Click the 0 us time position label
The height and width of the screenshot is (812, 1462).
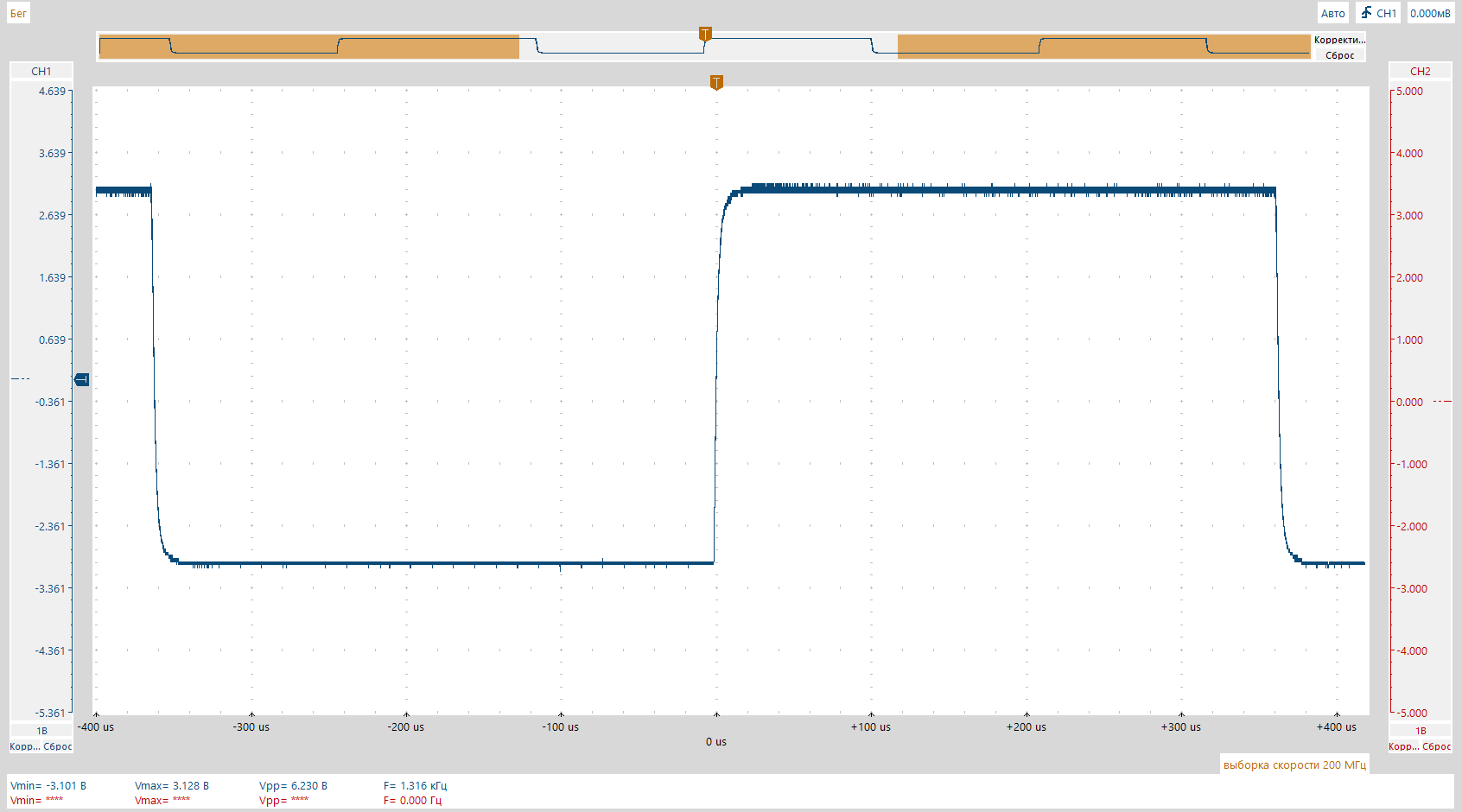(x=716, y=741)
